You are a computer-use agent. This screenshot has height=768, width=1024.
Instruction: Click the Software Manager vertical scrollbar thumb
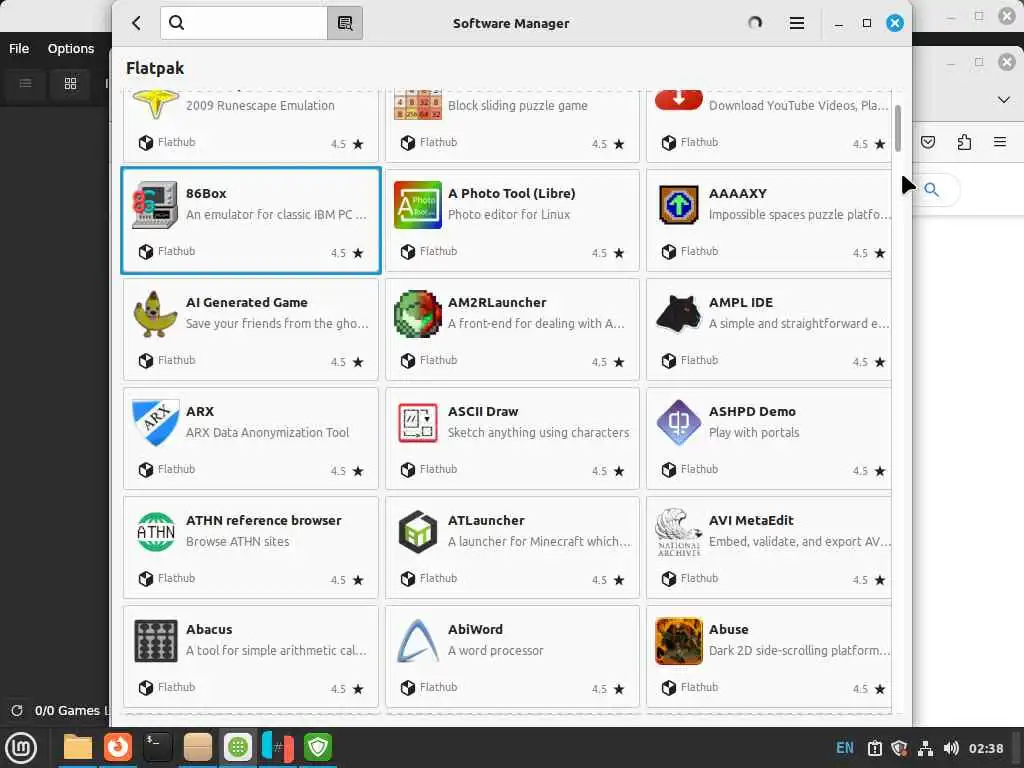coord(898,128)
